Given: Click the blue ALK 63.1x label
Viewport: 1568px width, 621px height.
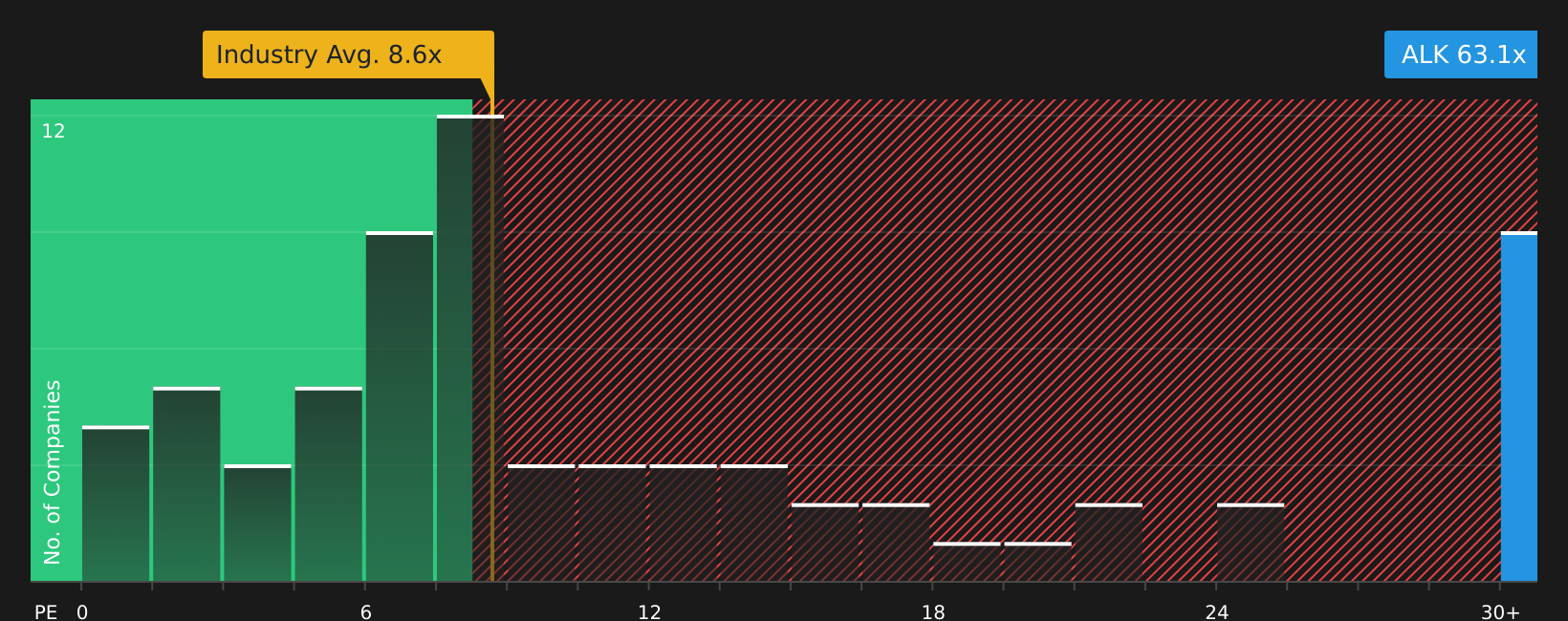Looking at the screenshot, I should point(1461,54).
